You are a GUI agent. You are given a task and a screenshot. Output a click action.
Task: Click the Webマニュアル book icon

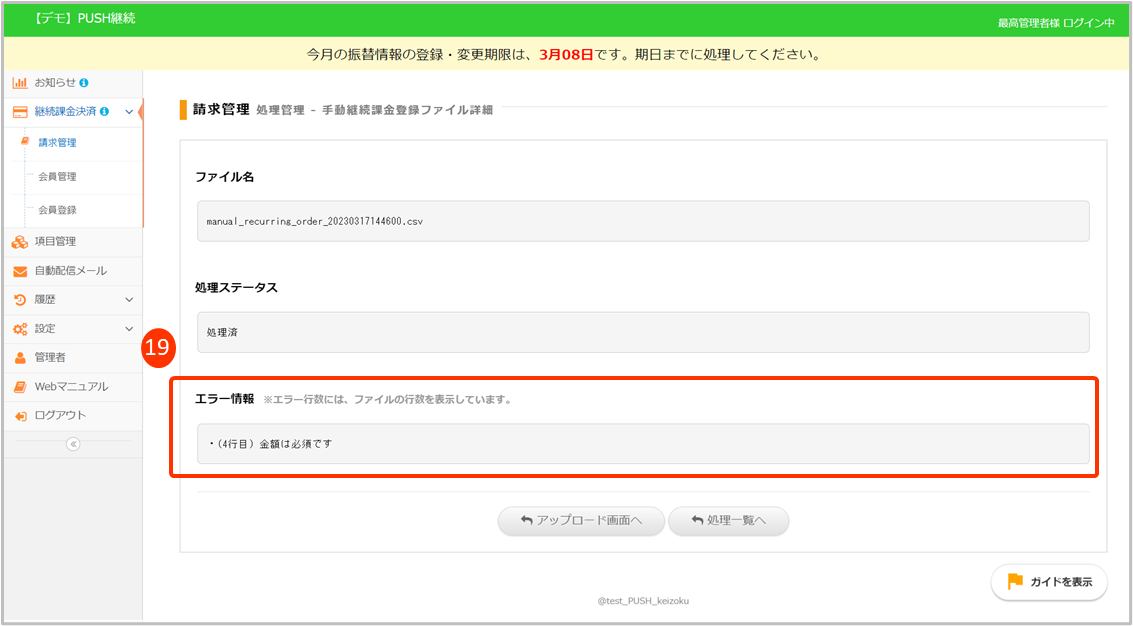[x=20, y=386]
